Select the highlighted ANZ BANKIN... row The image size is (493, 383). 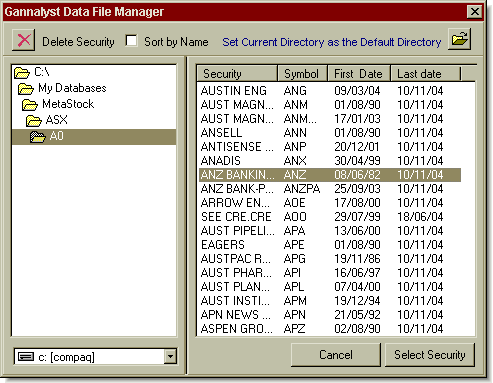330,175
